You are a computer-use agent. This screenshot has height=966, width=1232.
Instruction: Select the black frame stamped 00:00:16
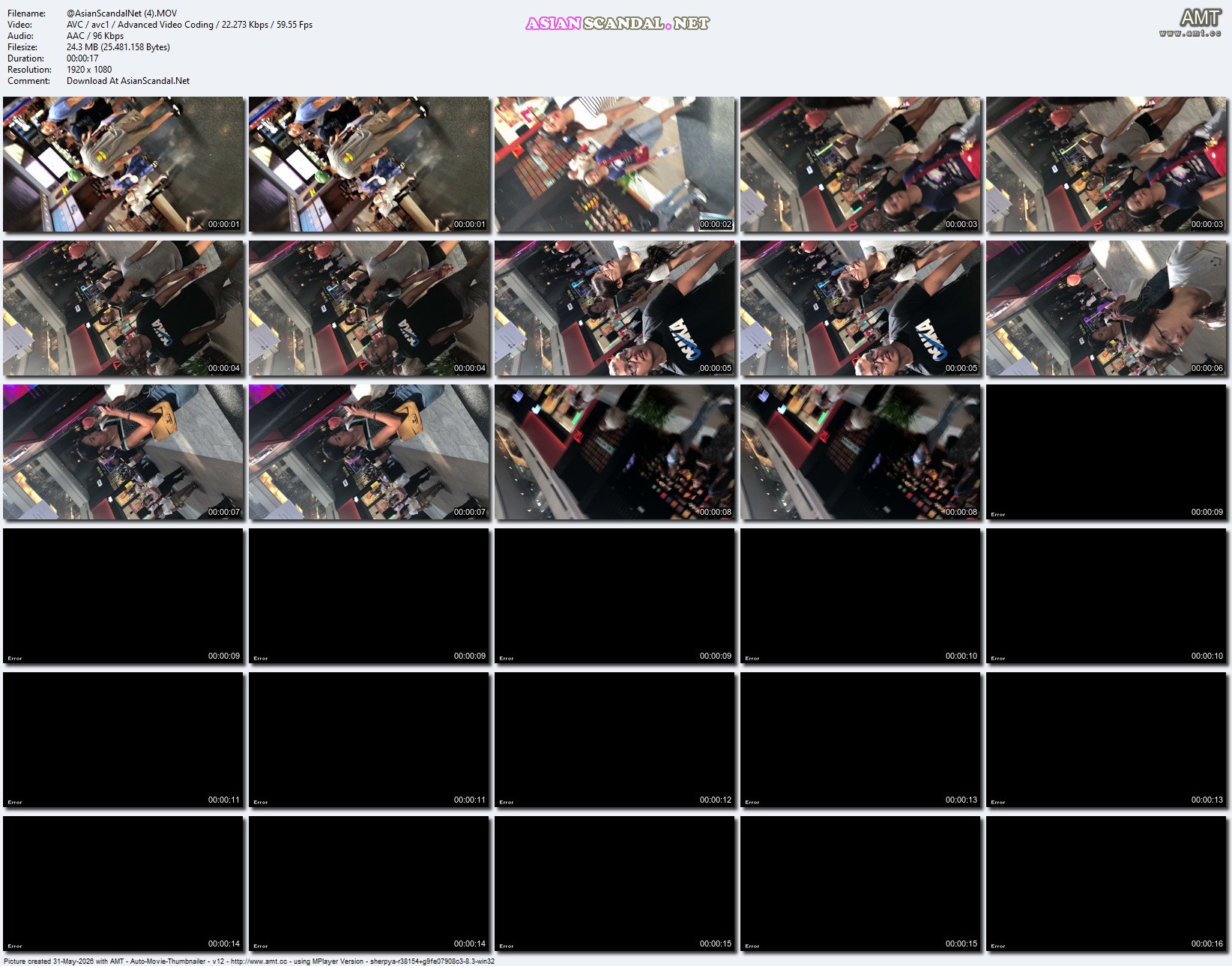(x=1106, y=884)
